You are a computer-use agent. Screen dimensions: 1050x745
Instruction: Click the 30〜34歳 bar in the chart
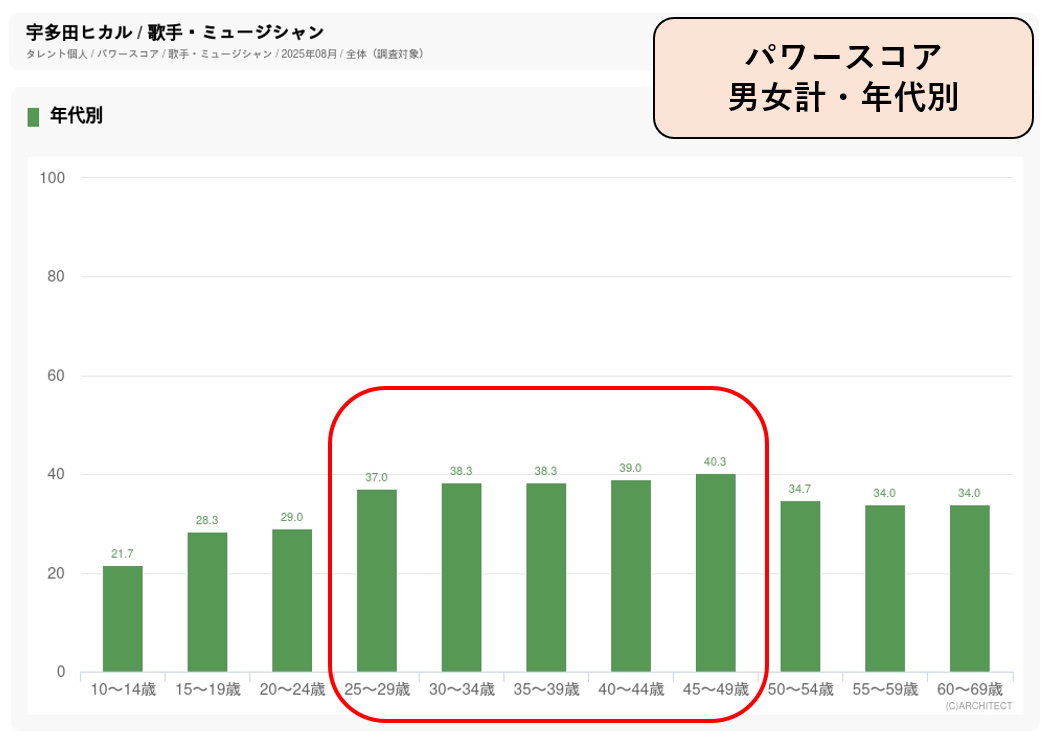tap(461, 577)
